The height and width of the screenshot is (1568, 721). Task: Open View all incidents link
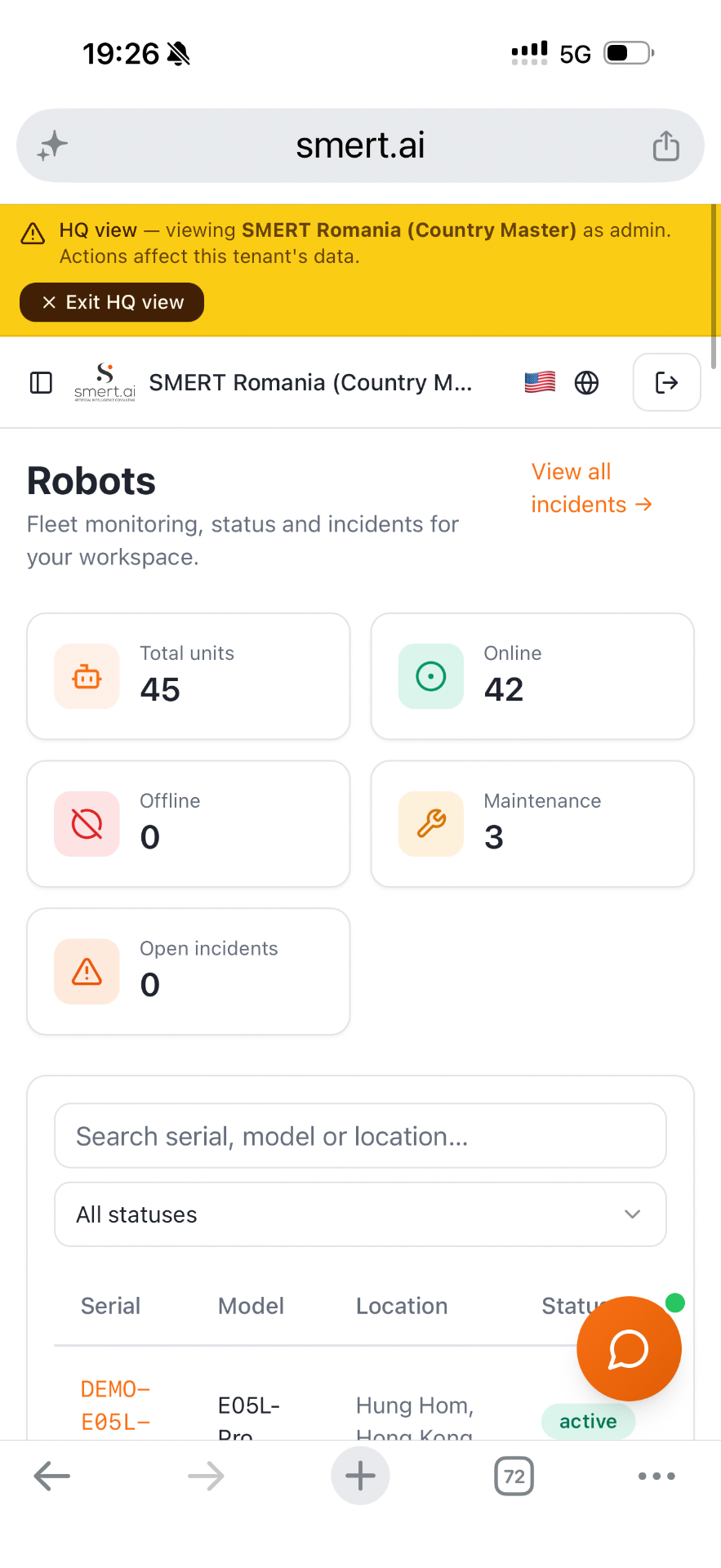click(591, 488)
